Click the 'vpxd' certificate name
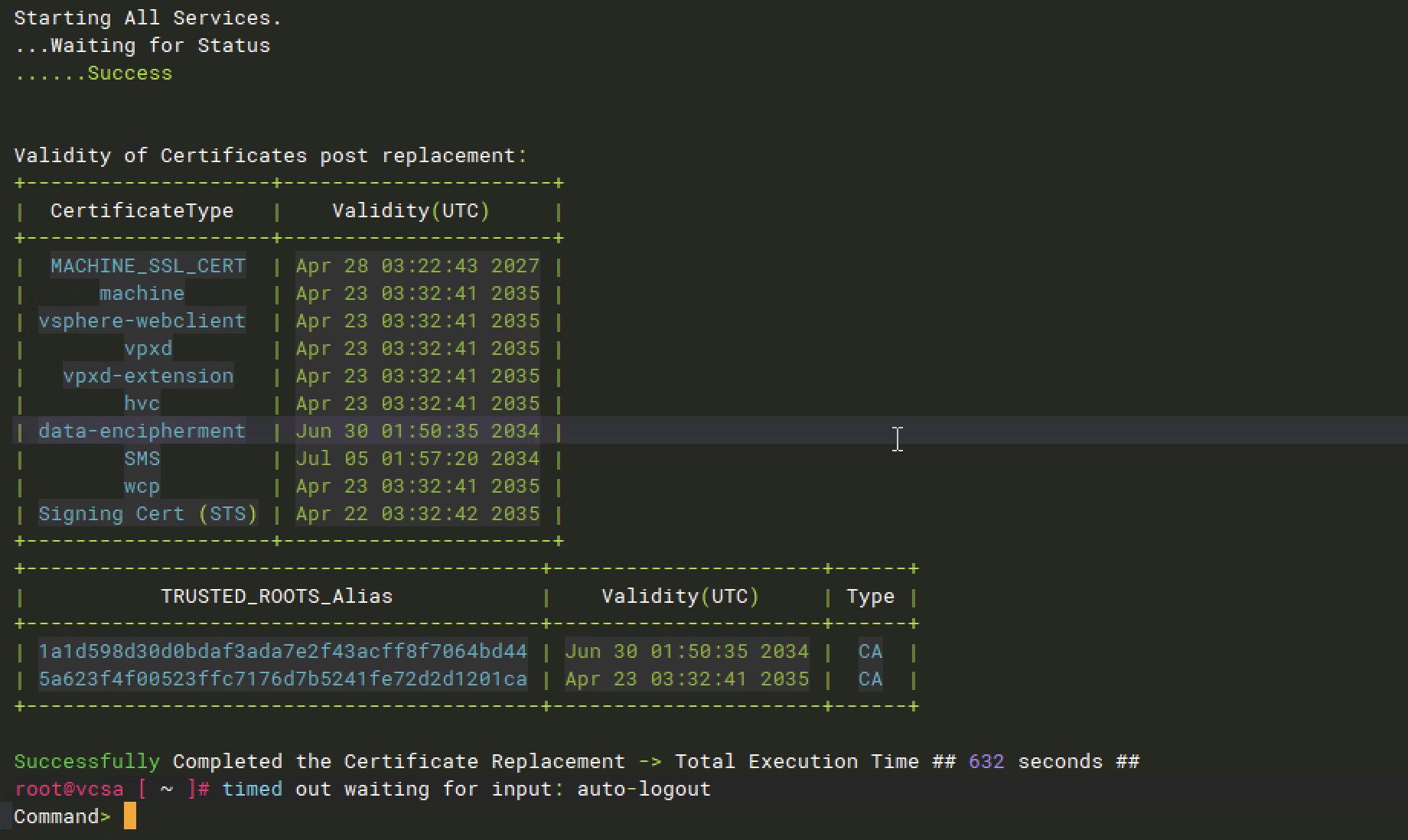 148,348
